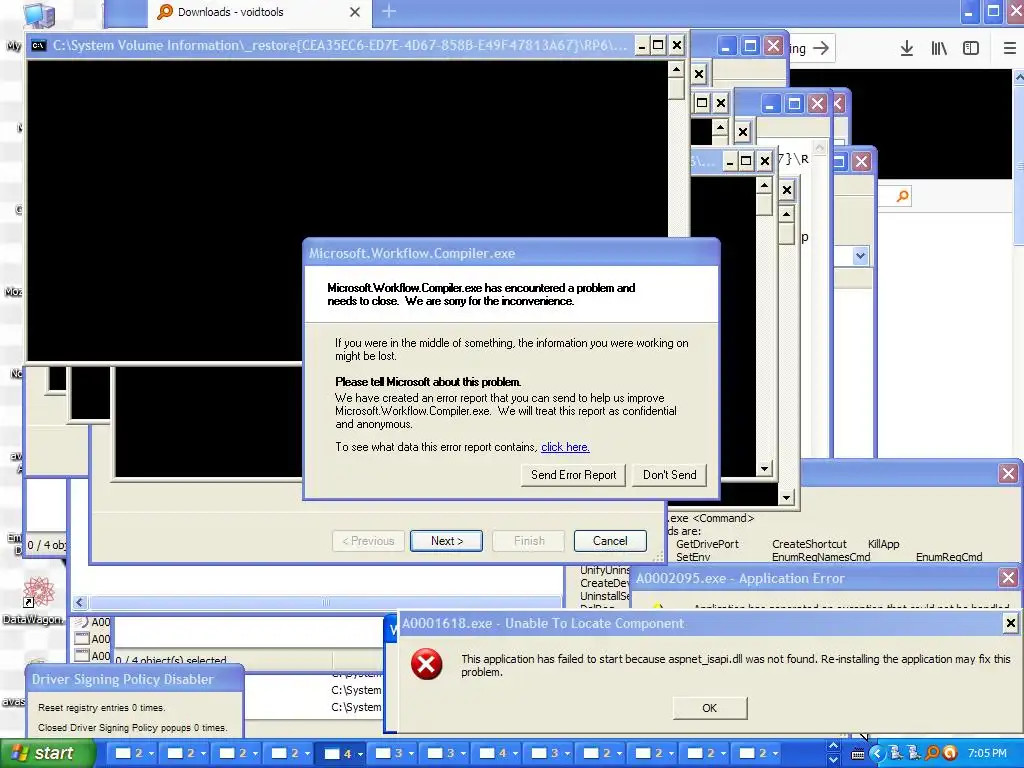Open the Firefox library icon
This screenshot has height=768, width=1024.
(938, 48)
